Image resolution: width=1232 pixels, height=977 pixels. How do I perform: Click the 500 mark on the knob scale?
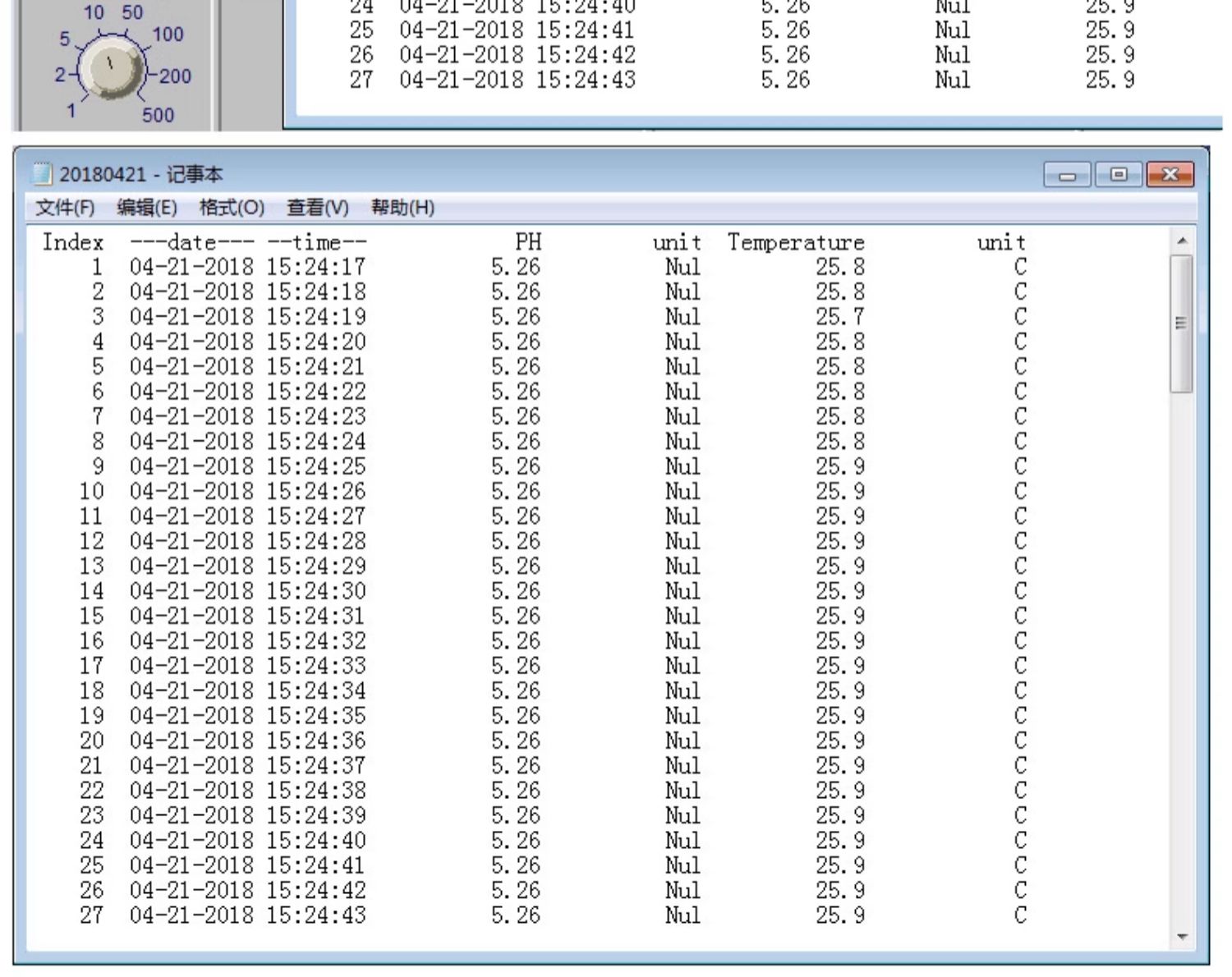(158, 115)
